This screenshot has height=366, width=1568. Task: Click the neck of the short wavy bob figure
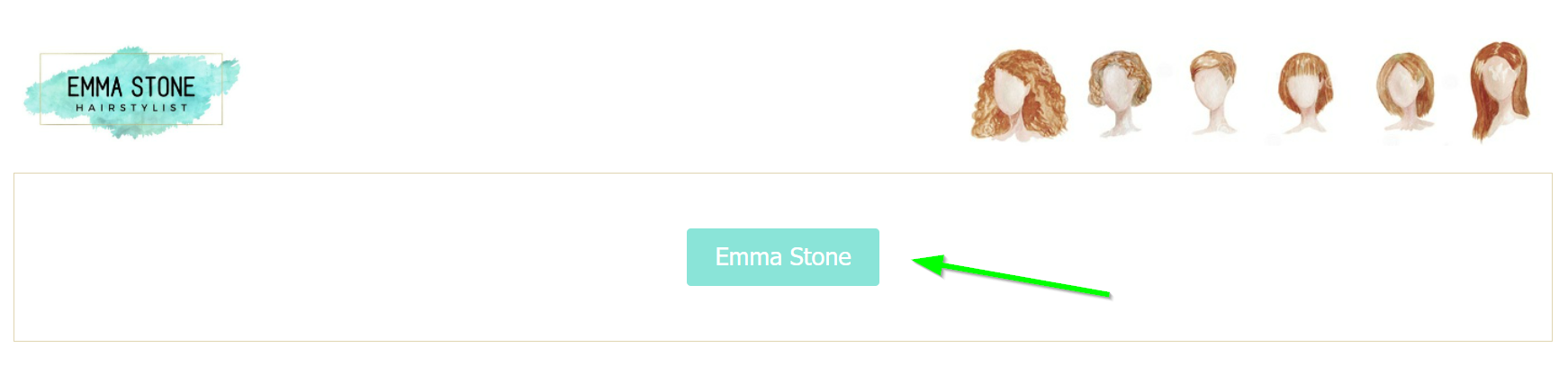(1118, 120)
